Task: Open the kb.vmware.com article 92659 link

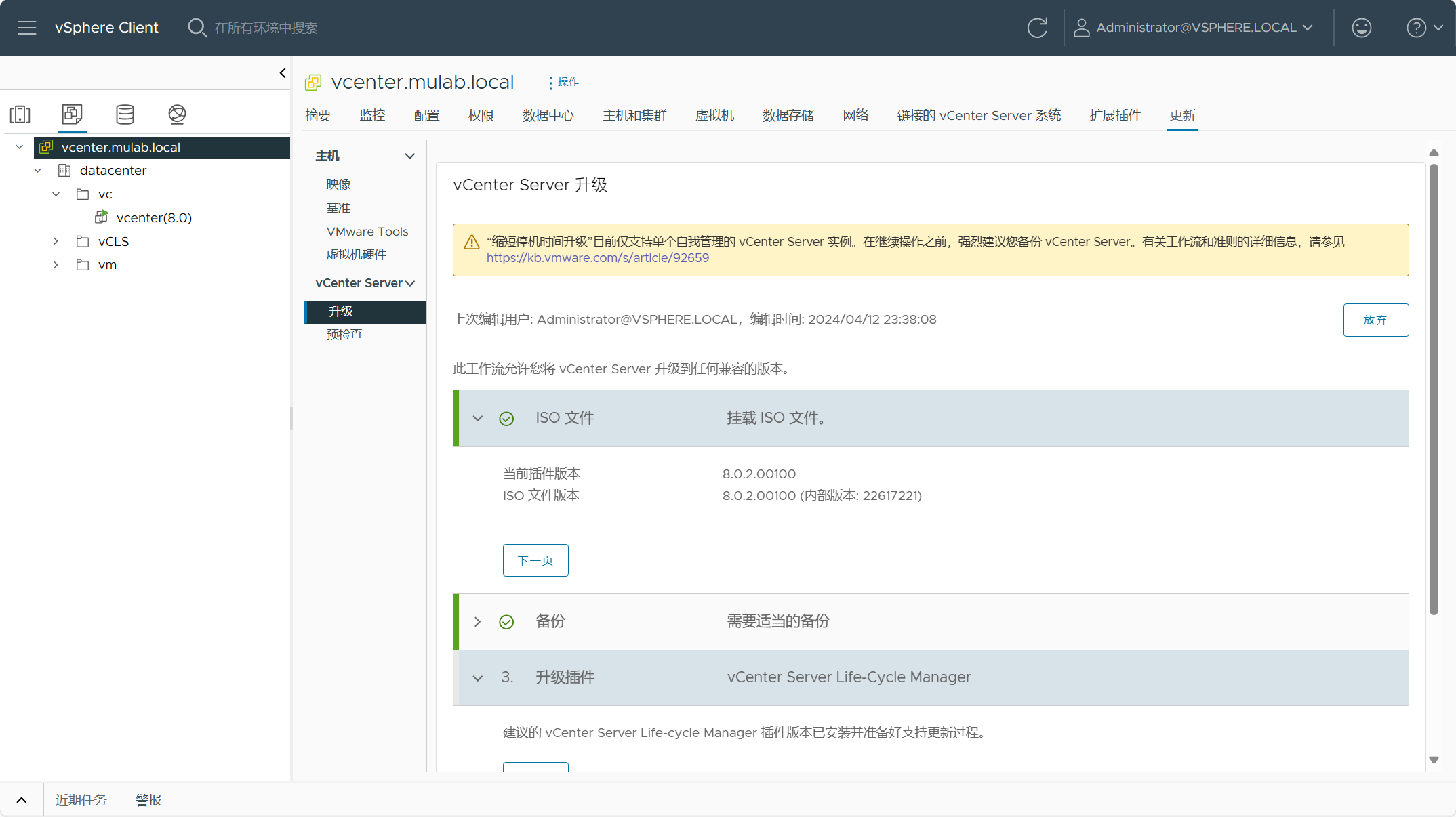Action: pos(598,258)
